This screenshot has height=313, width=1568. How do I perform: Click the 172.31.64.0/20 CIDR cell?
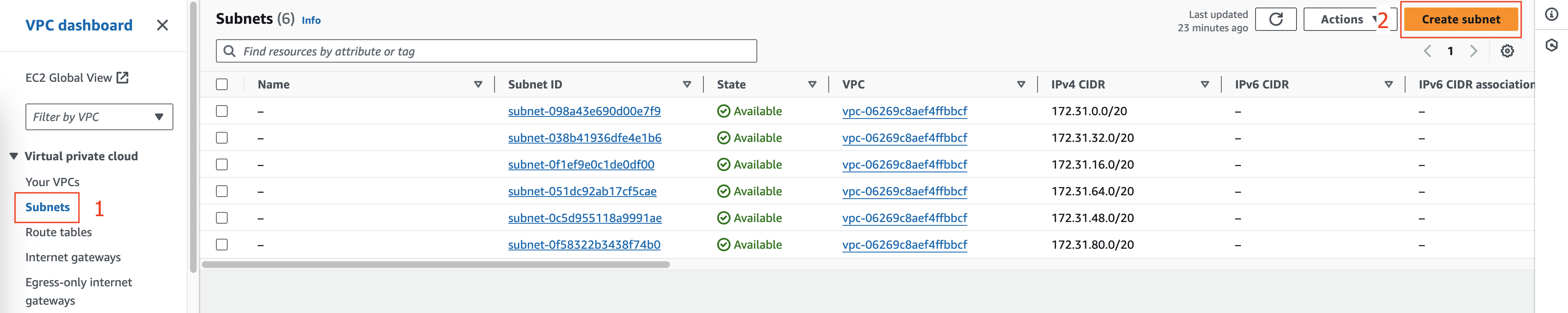click(1093, 192)
